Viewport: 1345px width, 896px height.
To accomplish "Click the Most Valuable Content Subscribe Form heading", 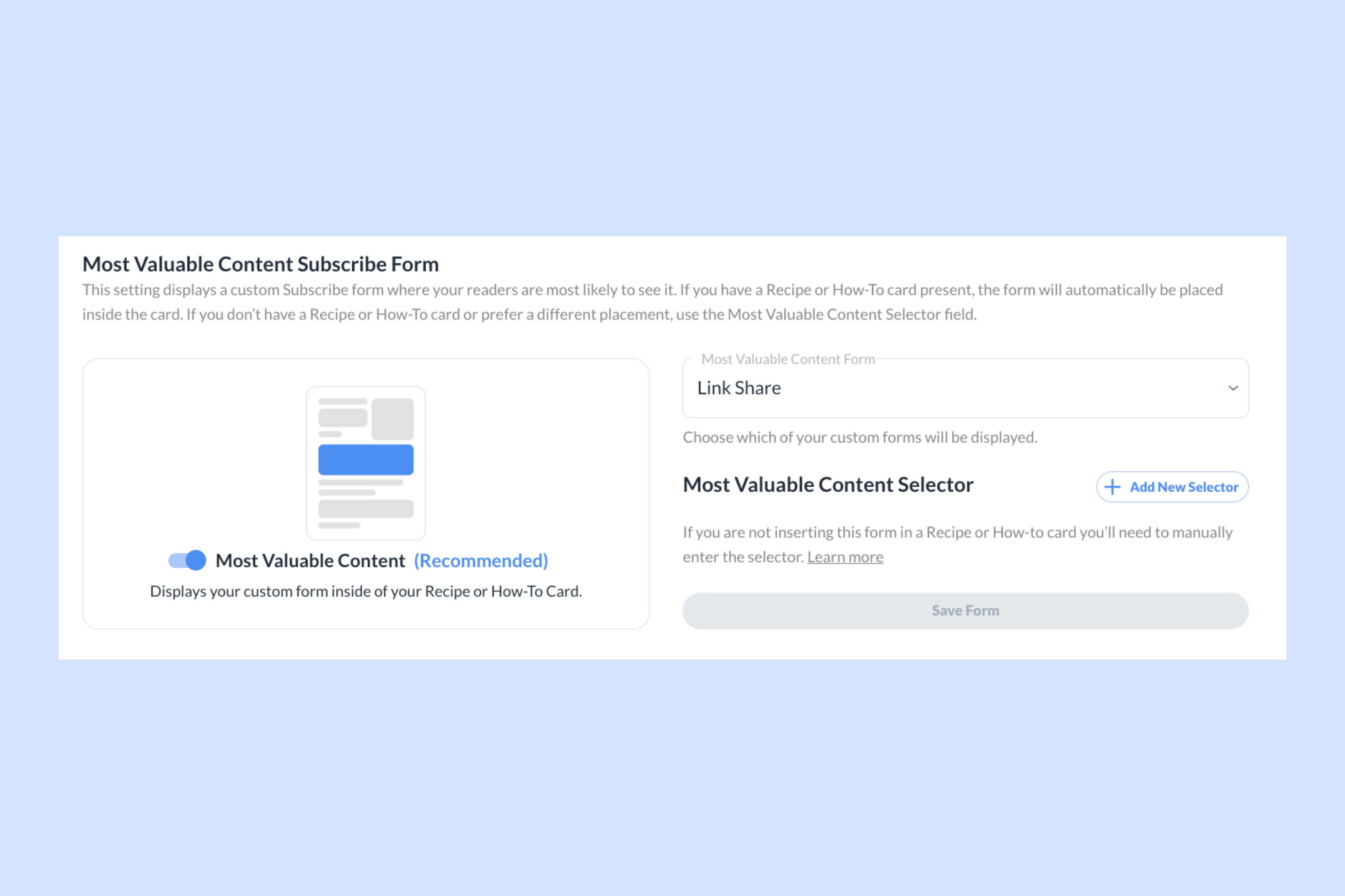I will point(261,264).
